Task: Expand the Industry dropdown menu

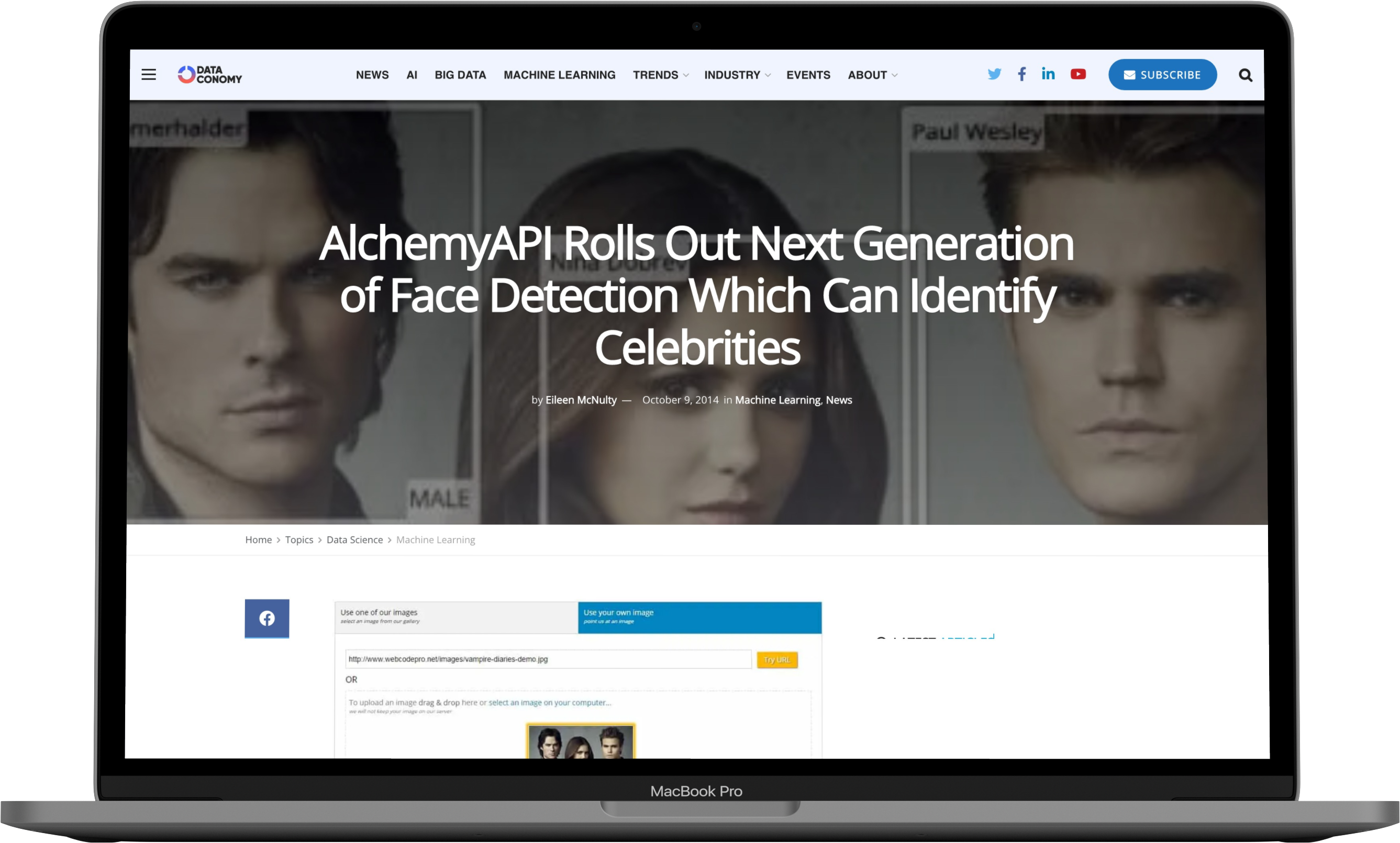Action: coord(737,75)
